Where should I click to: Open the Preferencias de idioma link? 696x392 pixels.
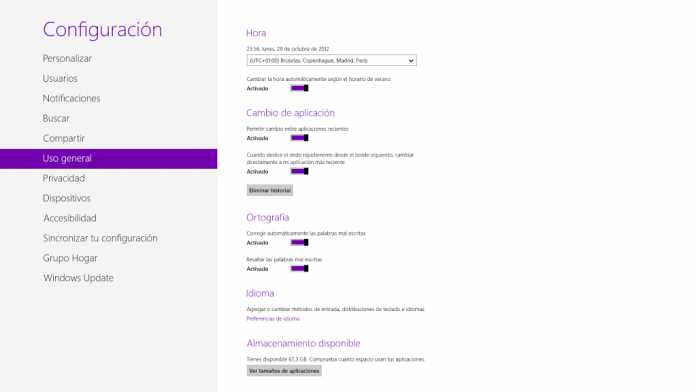click(x=273, y=319)
